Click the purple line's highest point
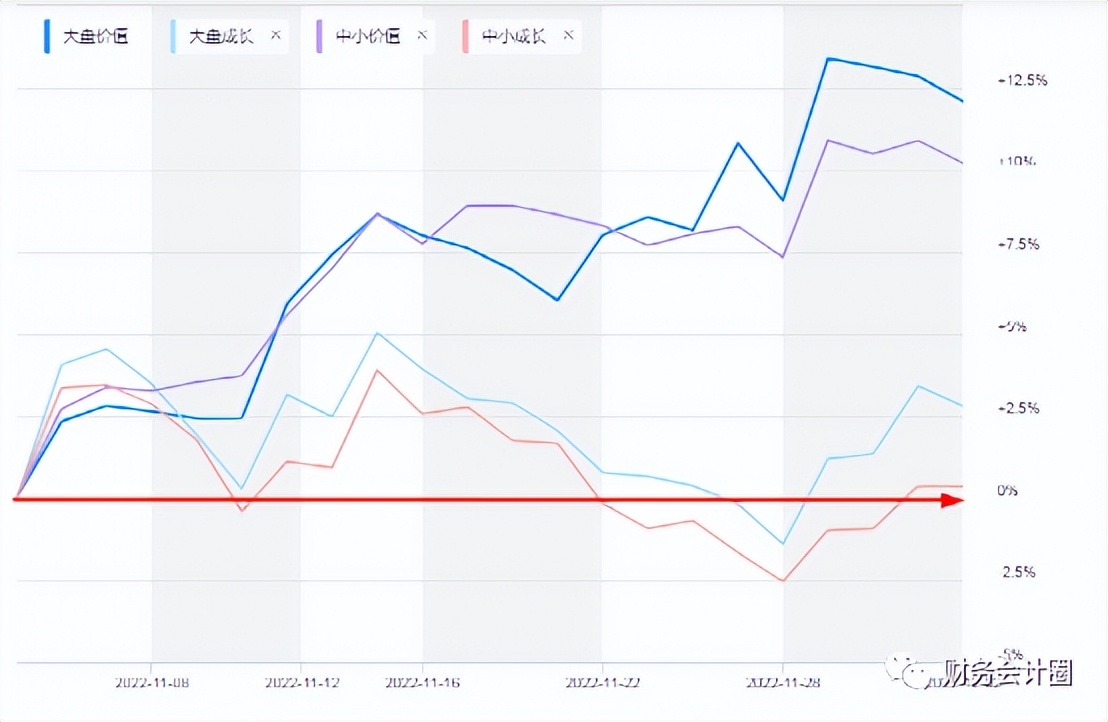This screenshot has width=1108, height=722. [828, 141]
